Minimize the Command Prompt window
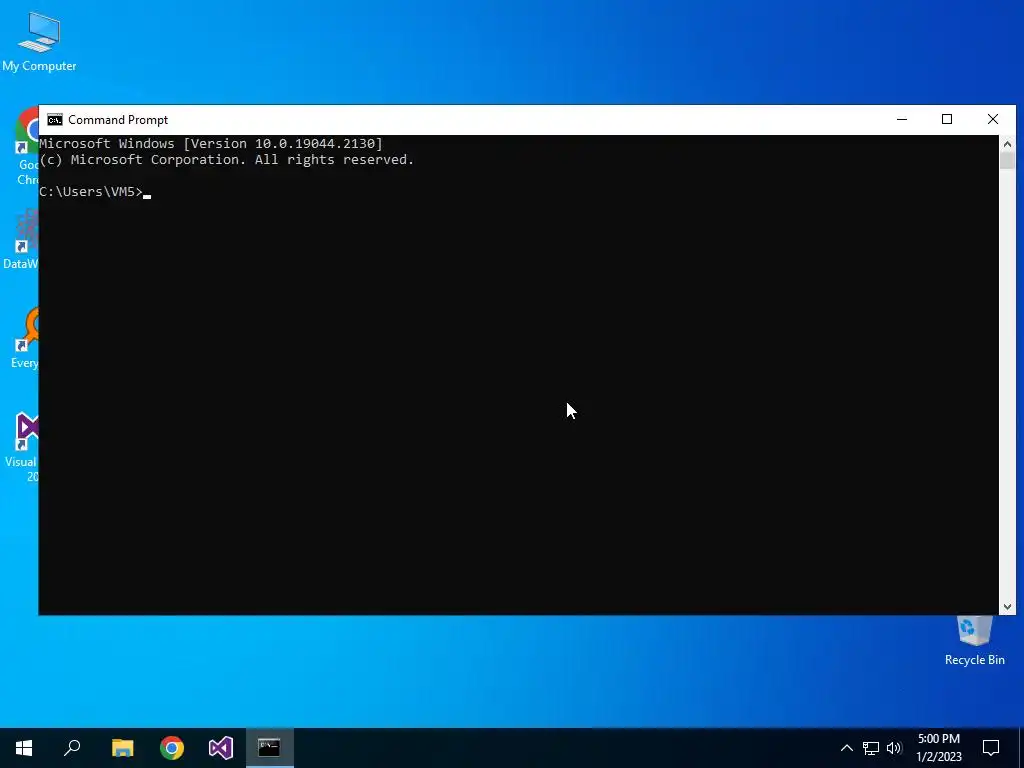This screenshot has width=1024, height=768. 902,120
